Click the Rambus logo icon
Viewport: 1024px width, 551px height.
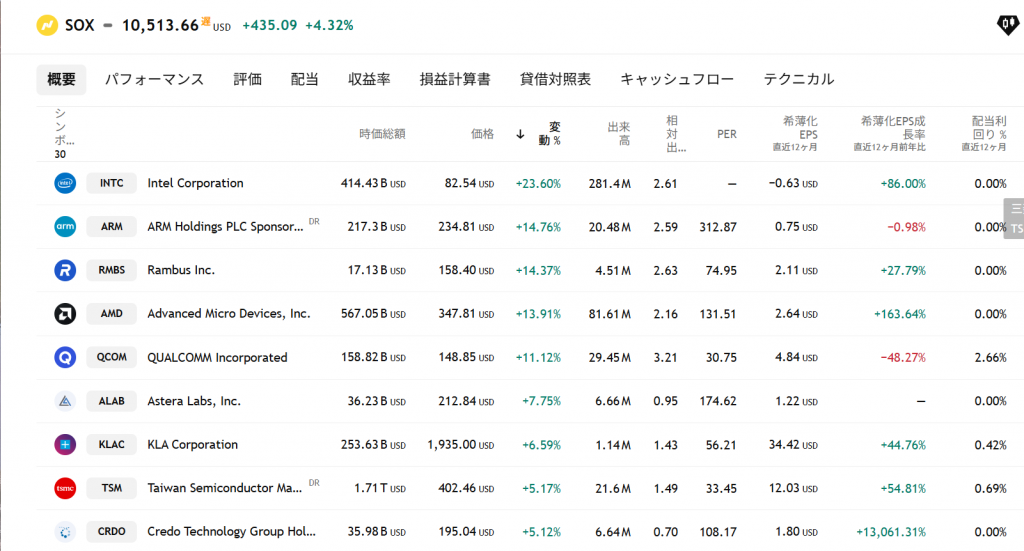click(x=65, y=270)
